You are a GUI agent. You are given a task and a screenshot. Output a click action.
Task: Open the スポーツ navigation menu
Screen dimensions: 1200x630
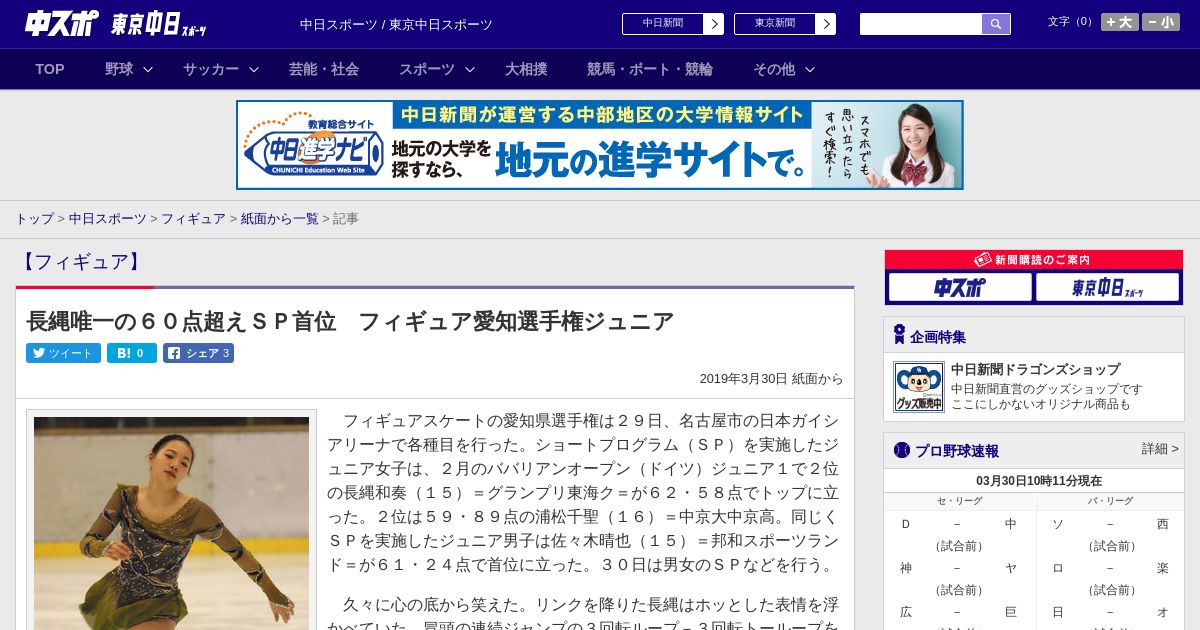click(x=427, y=69)
